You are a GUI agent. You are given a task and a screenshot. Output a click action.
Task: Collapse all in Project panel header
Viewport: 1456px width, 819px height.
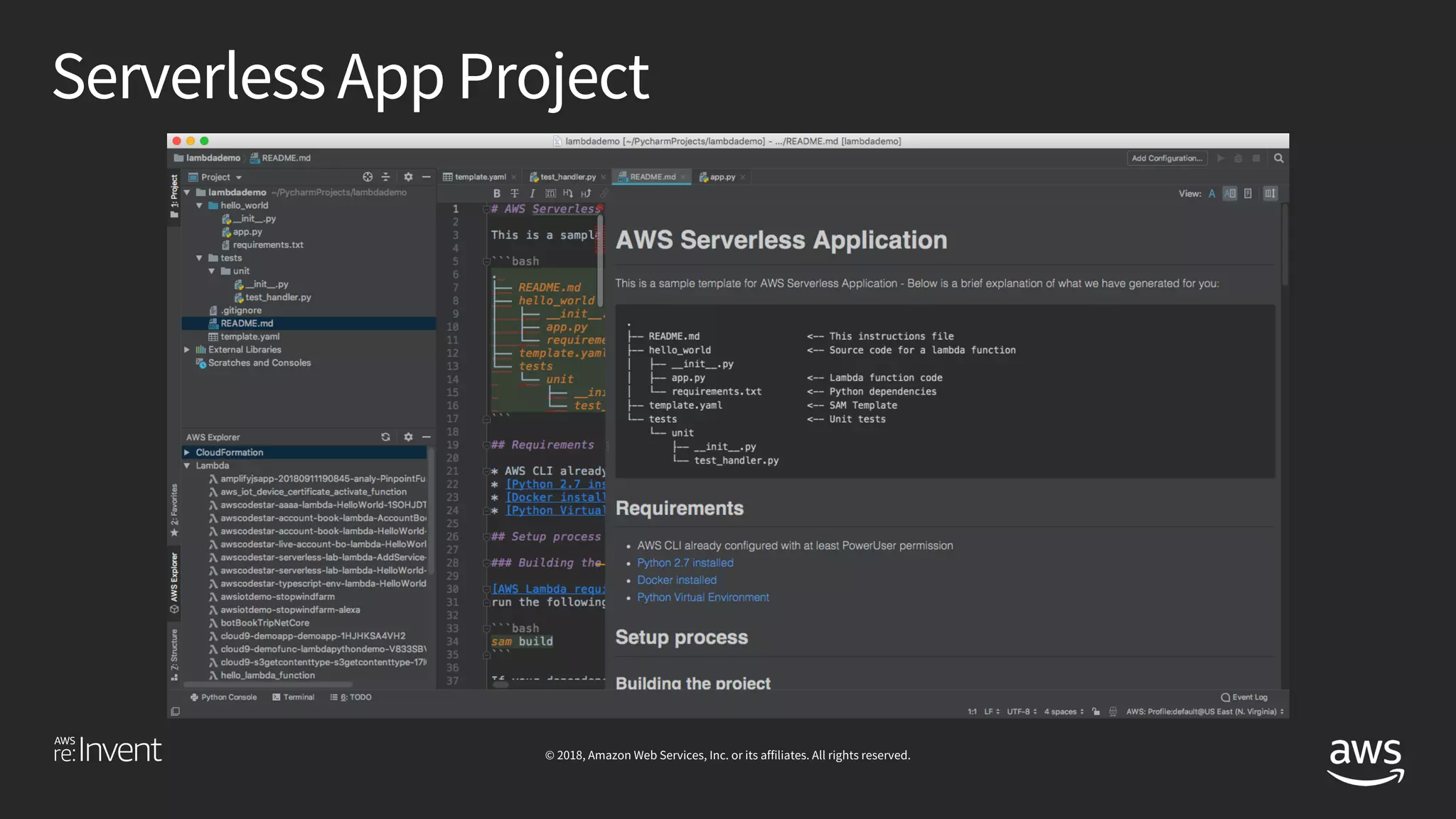pos(385,177)
